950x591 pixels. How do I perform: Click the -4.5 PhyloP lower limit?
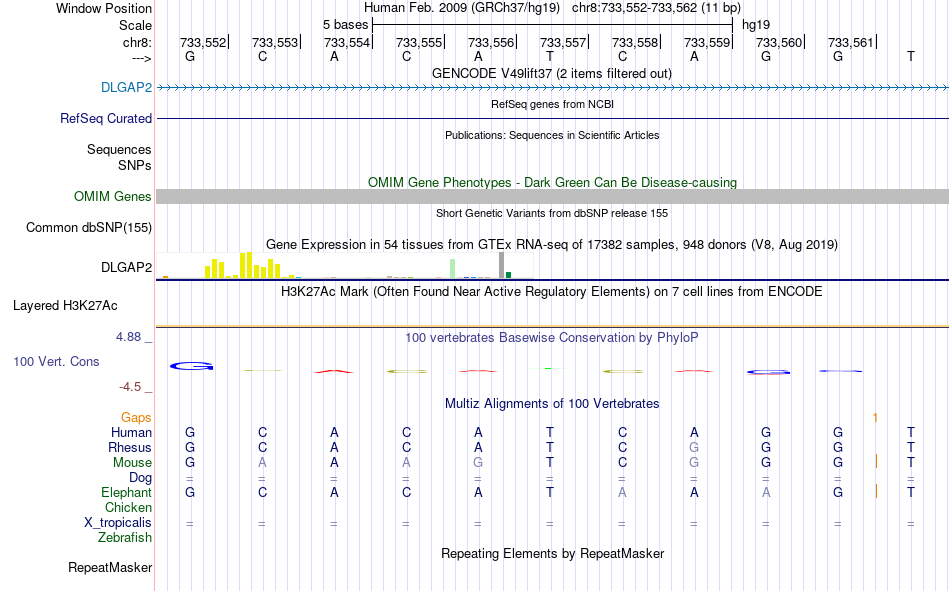[130, 387]
